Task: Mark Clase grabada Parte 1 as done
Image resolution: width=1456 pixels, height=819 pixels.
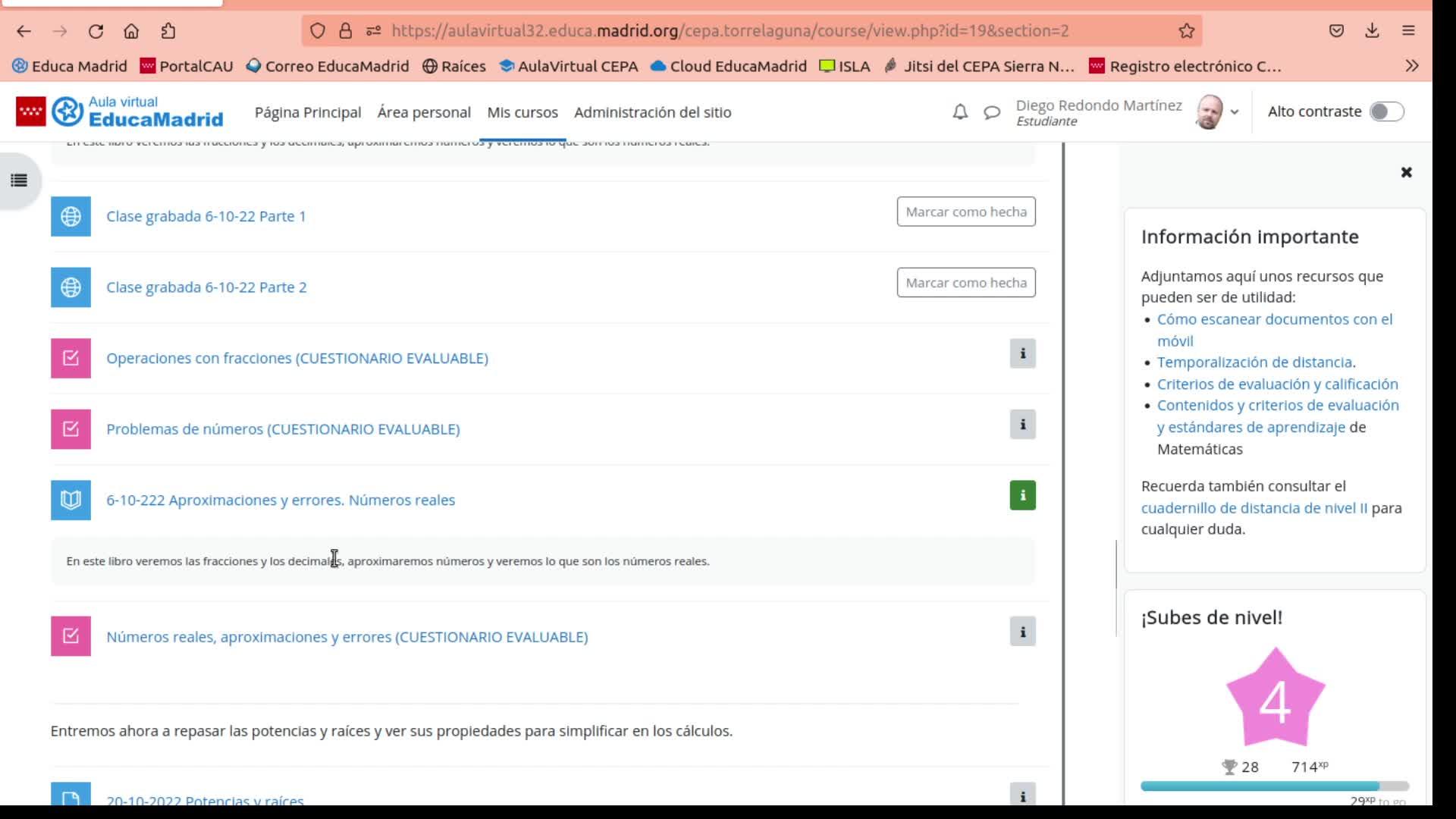Action: tap(965, 212)
